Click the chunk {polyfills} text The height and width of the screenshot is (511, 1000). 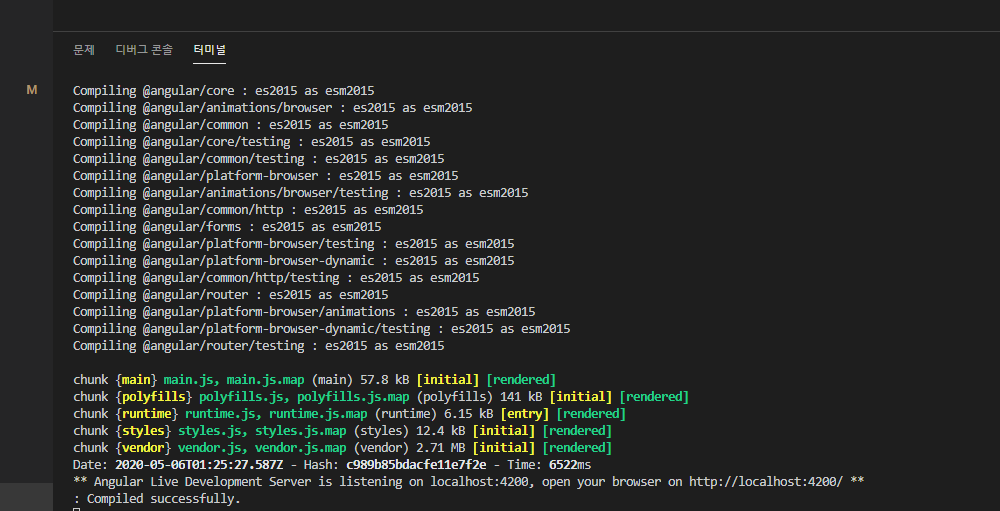[133, 397]
